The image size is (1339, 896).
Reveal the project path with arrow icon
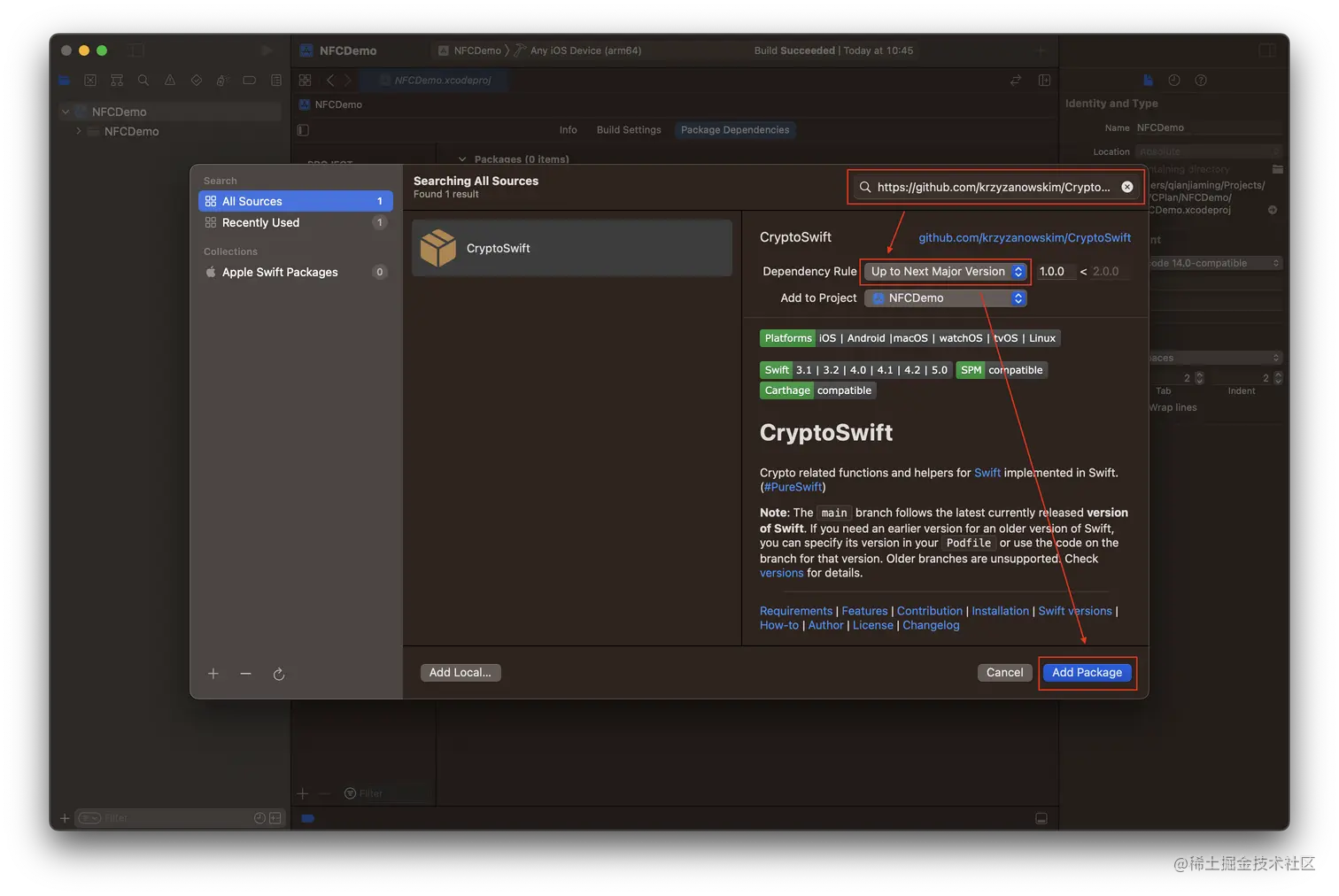[1273, 211]
